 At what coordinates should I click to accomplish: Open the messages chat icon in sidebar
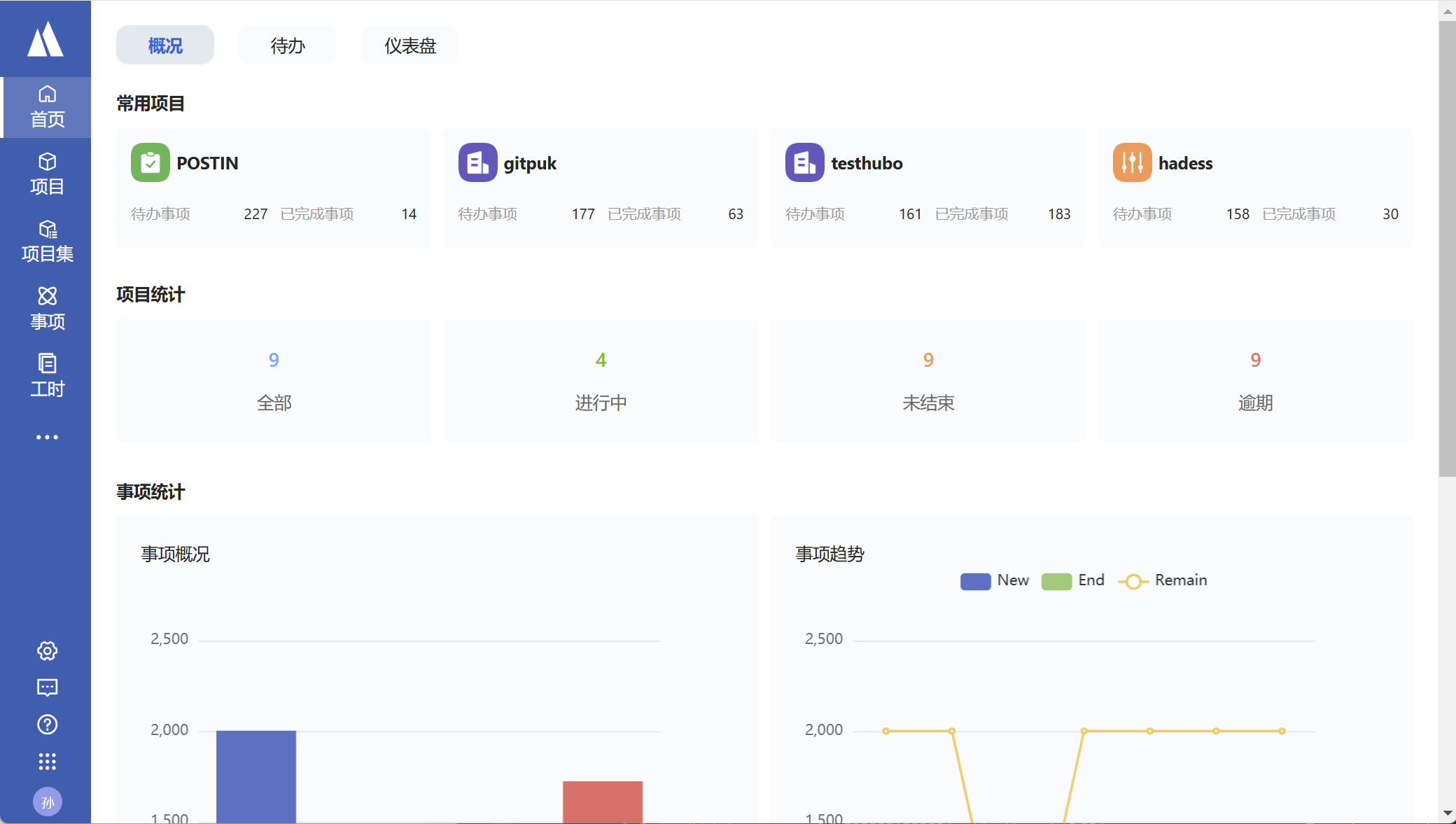[47, 687]
